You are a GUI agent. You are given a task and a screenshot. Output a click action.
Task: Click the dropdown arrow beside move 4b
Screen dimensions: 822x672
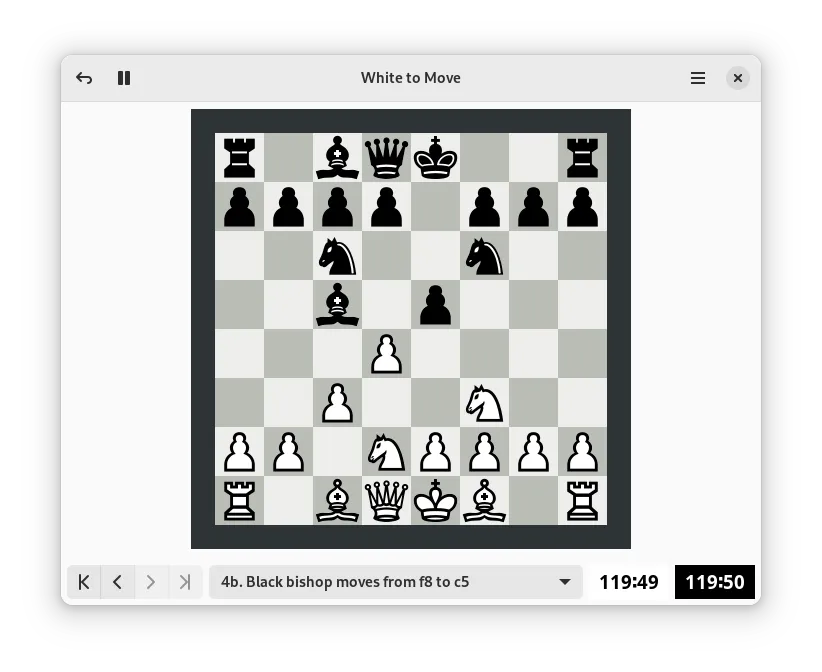coord(564,582)
